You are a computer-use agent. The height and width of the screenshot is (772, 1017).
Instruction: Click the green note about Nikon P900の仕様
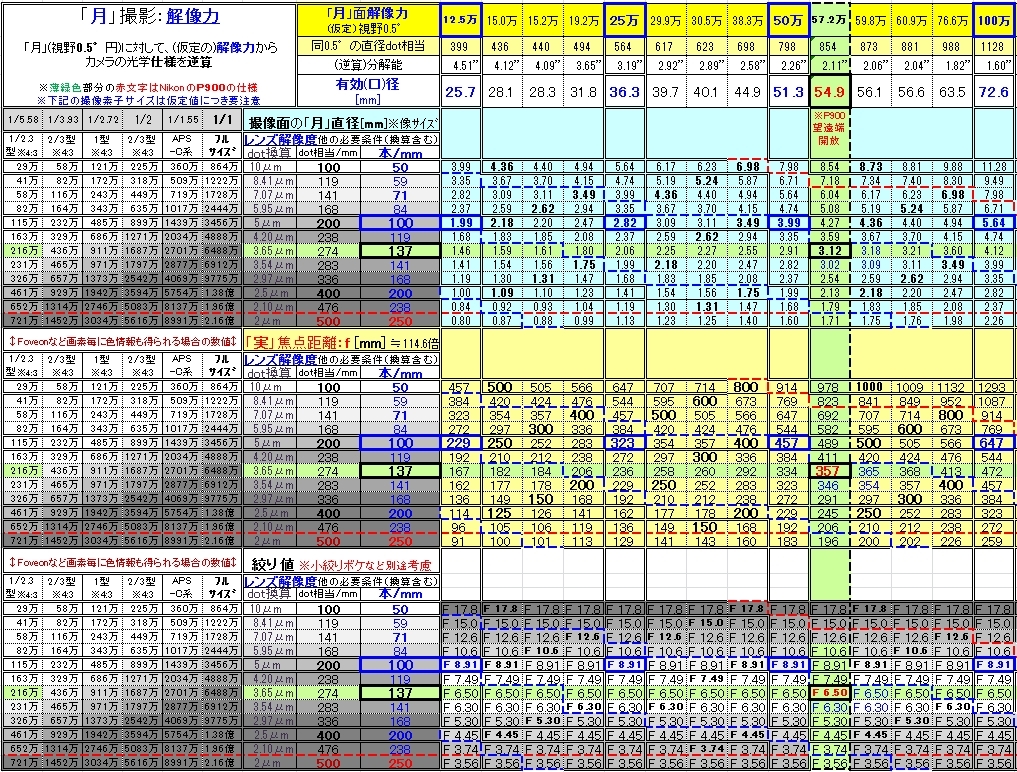tap(149, 88)
